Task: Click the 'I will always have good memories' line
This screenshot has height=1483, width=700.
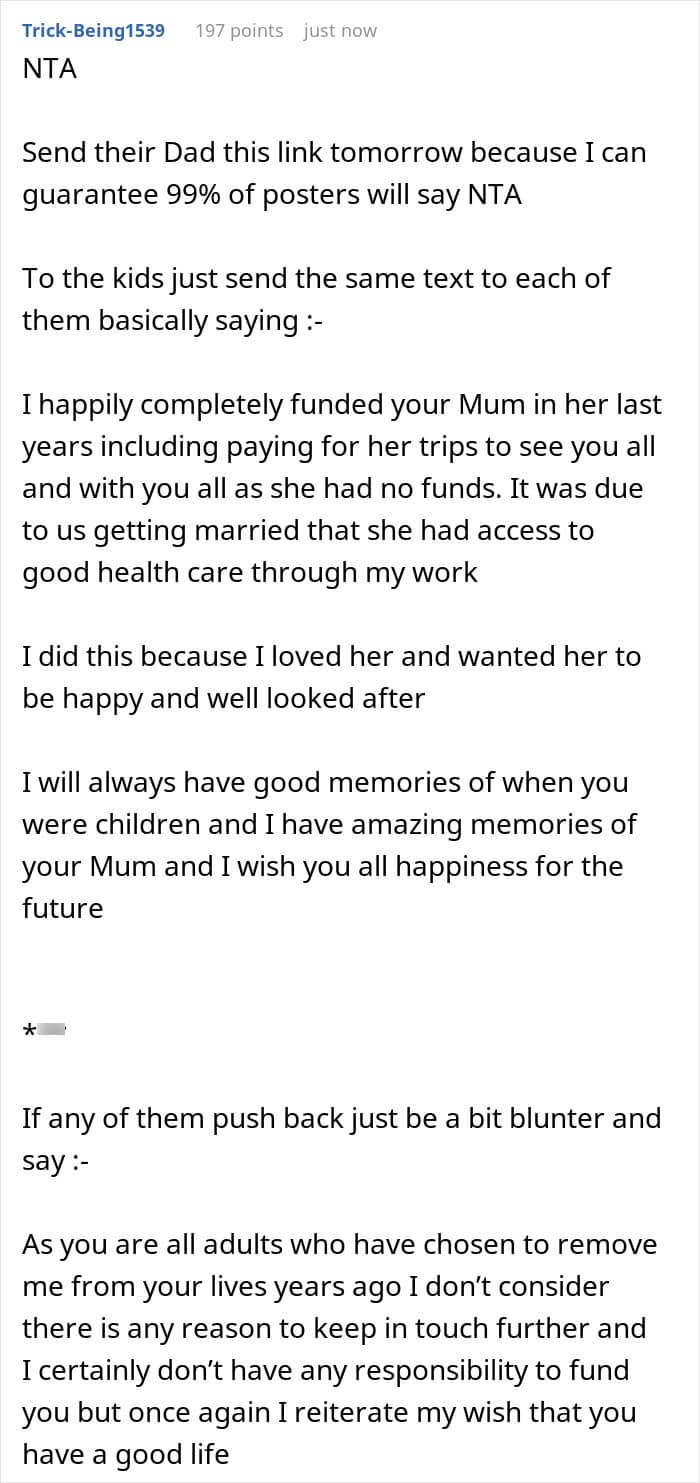Action: [325, 783]
